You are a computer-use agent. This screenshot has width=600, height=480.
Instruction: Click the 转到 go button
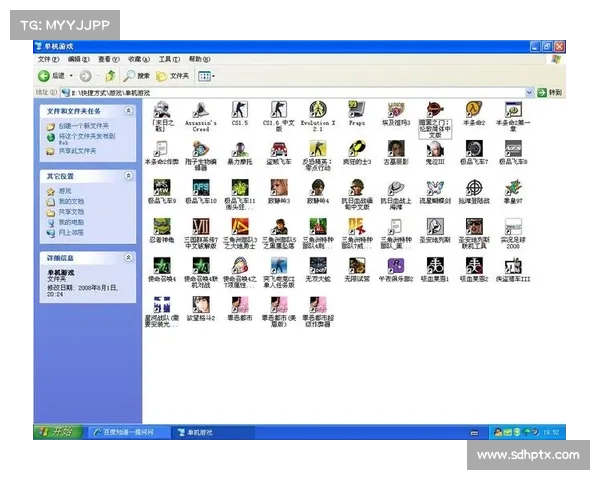tap(549, 92)
